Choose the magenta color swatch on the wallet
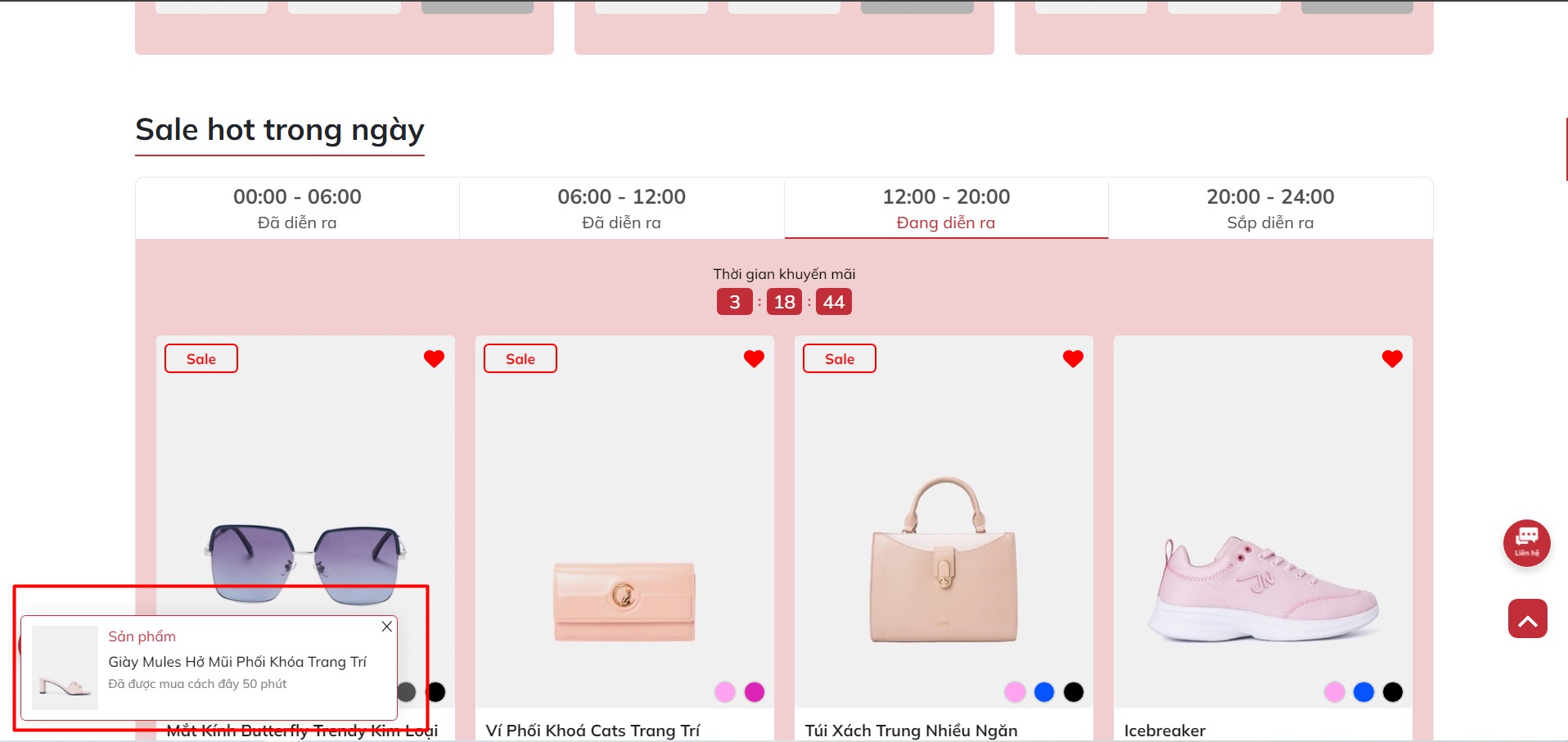 755,692
